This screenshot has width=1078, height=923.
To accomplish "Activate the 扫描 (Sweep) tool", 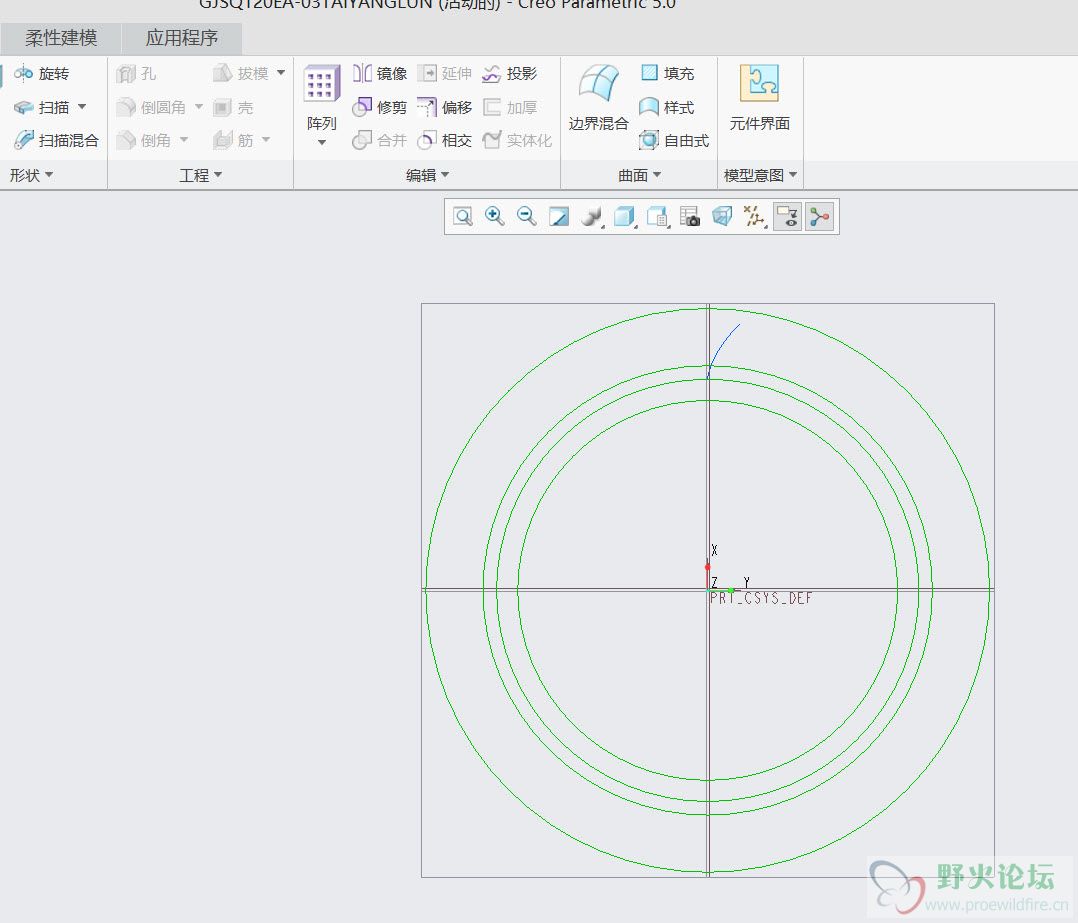I will pyautogui.click(x=42, y=107).
